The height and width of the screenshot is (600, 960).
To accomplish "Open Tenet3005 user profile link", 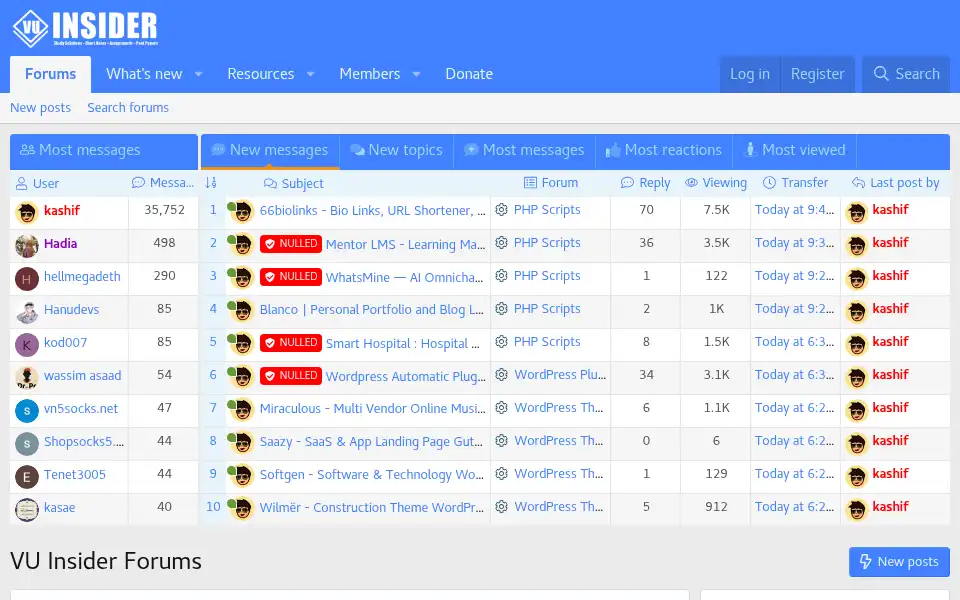I will [x=75, y=474].
